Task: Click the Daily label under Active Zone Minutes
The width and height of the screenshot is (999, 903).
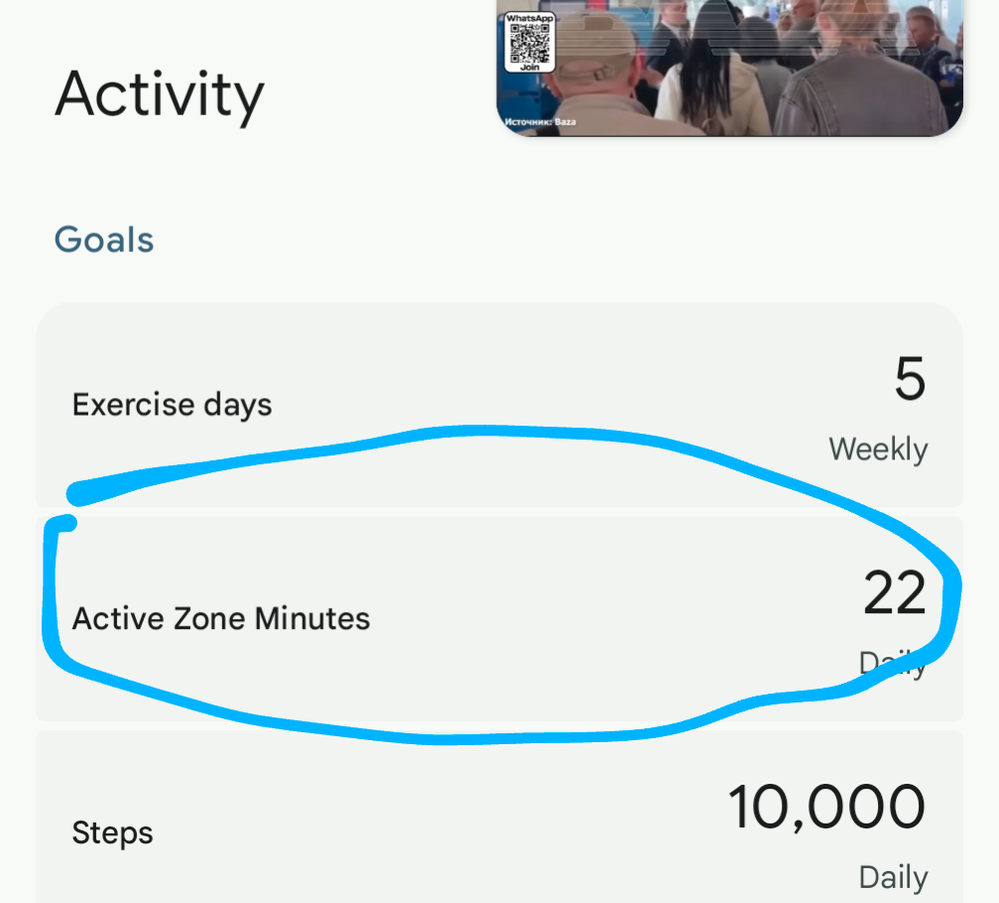Action: (893, 663)
